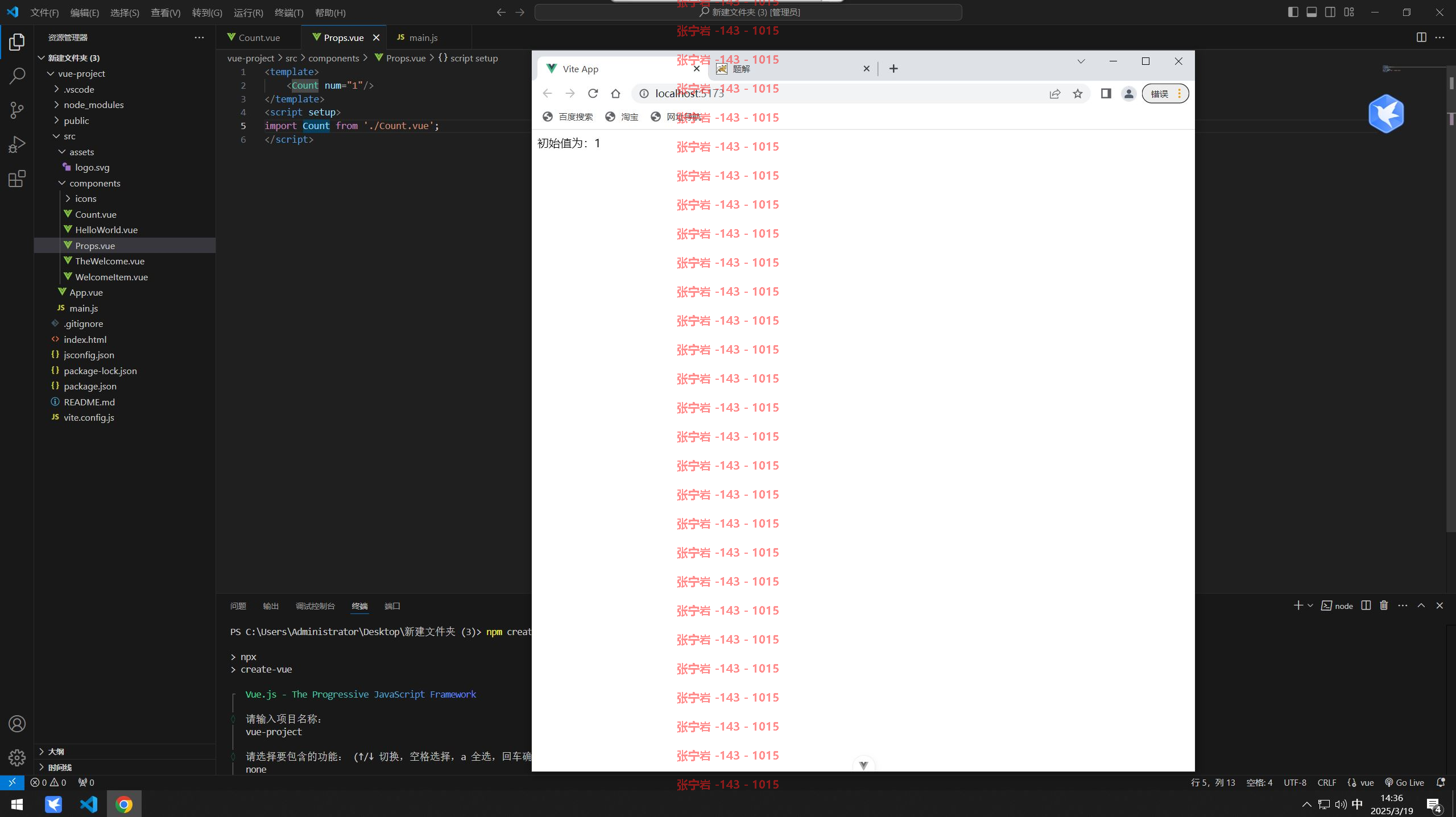Open customize layout icon in title bar
The image size is (1456, 817).
1349,12
